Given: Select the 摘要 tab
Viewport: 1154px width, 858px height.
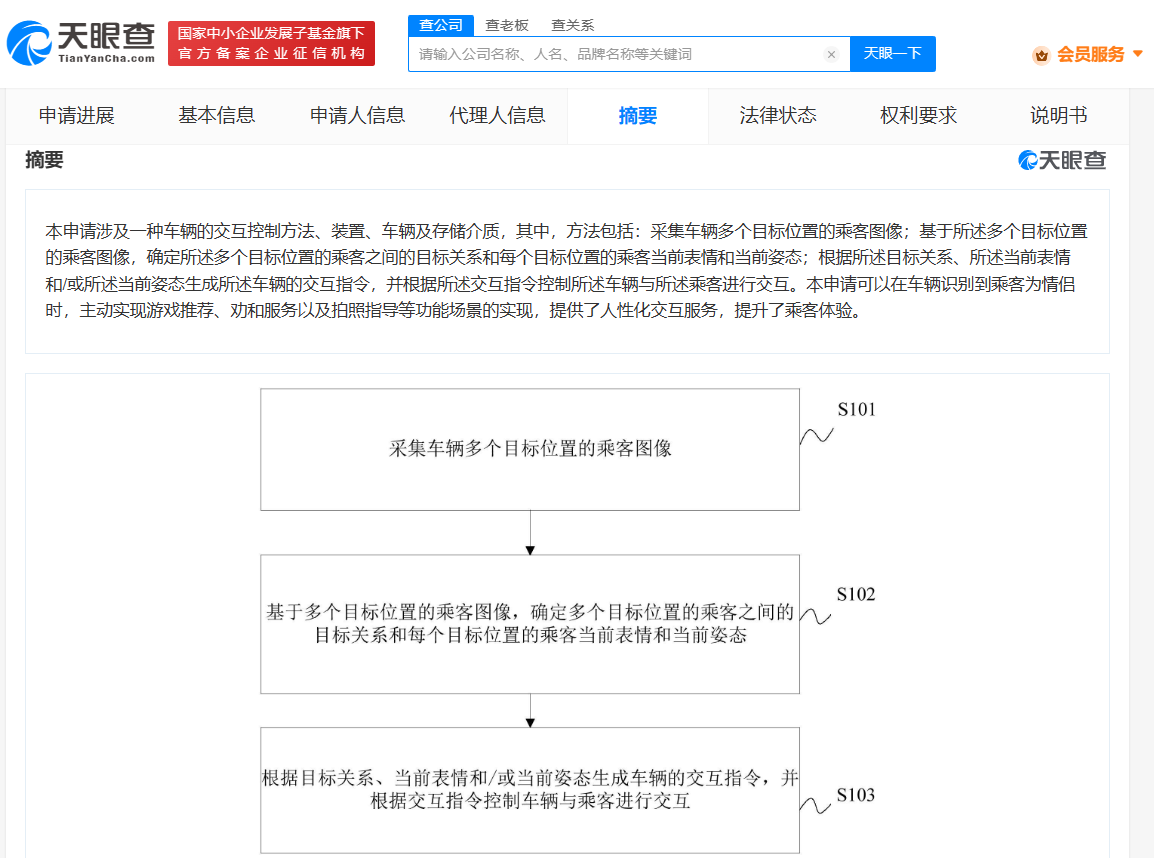Looking at the screenshot, I should pos(637,116).
